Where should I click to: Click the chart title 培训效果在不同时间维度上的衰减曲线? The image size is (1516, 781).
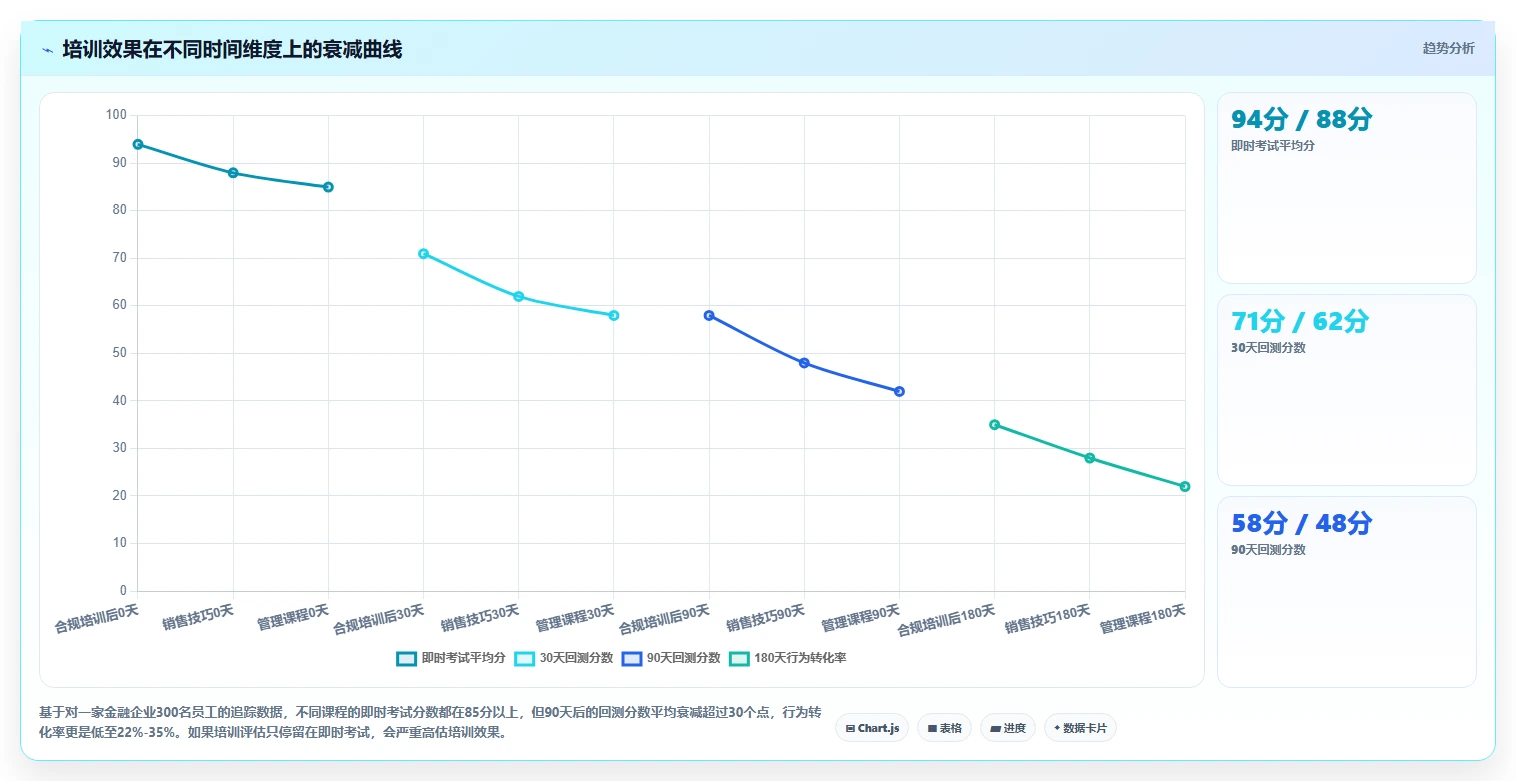click(x=232, y=49)
